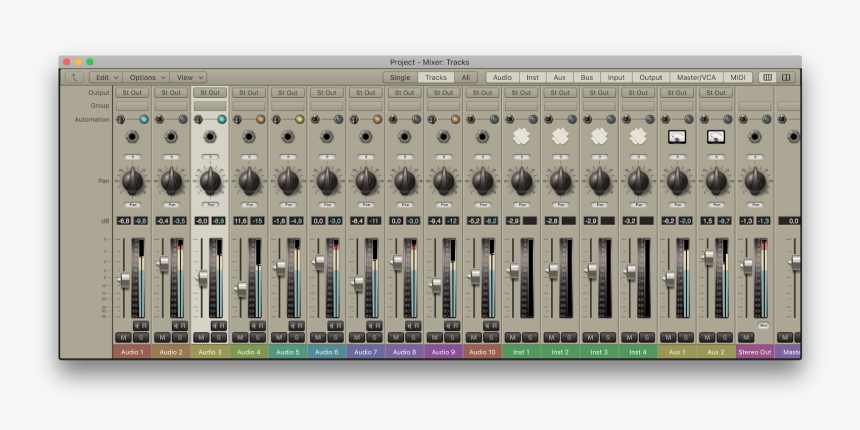Viewport: 860px width, 430px height.
Task: Click the yellow automation light on Audio 5
Action: click(x=299, y=119)
